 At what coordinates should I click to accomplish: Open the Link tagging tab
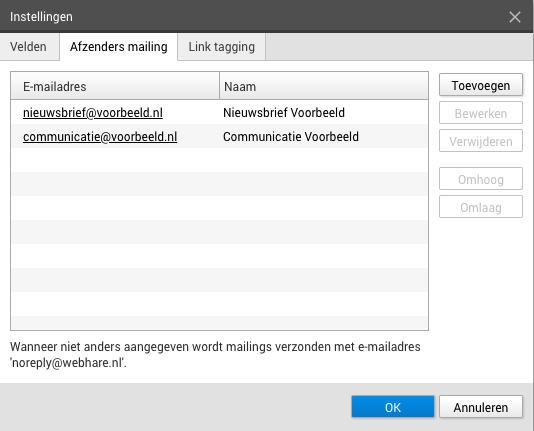click(221, 47)
